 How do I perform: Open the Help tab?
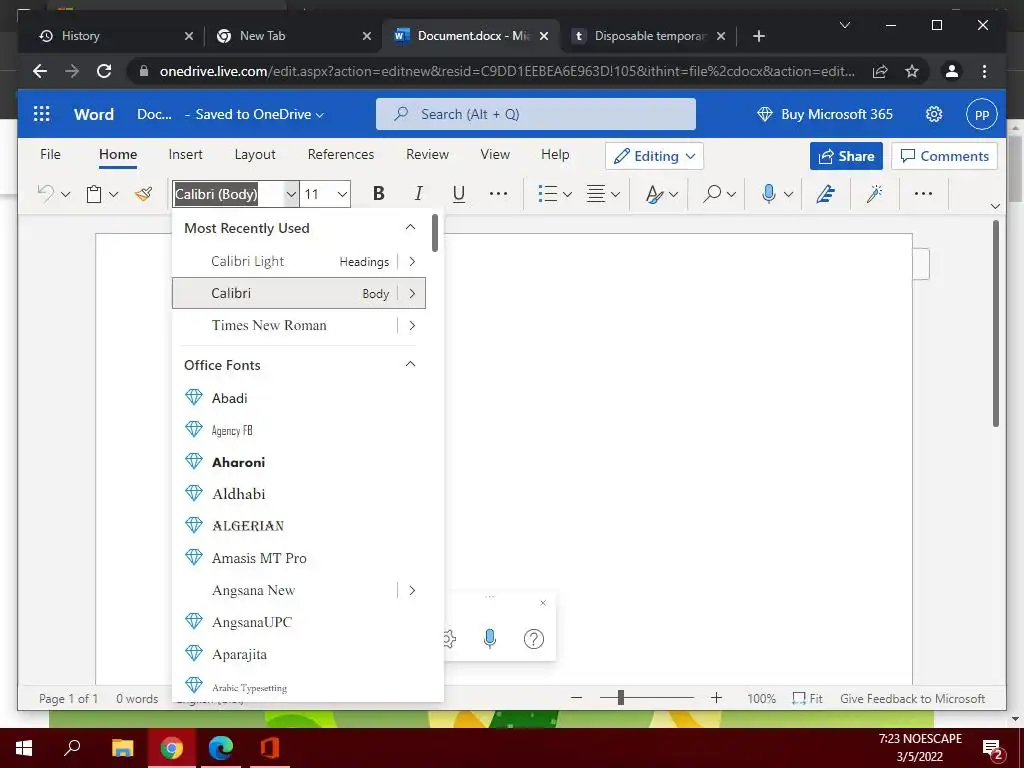(555, 155)
